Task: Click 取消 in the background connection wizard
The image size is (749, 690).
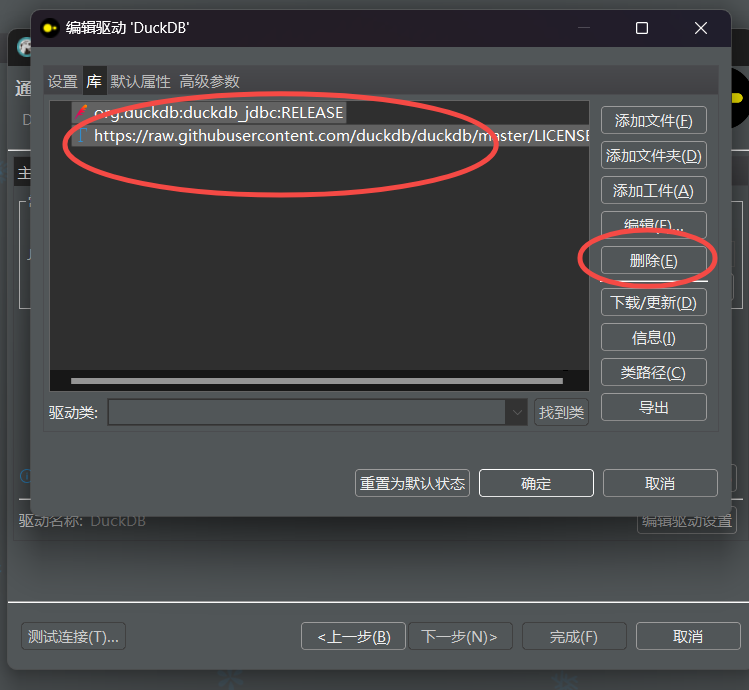Action: tap(688, 636)
